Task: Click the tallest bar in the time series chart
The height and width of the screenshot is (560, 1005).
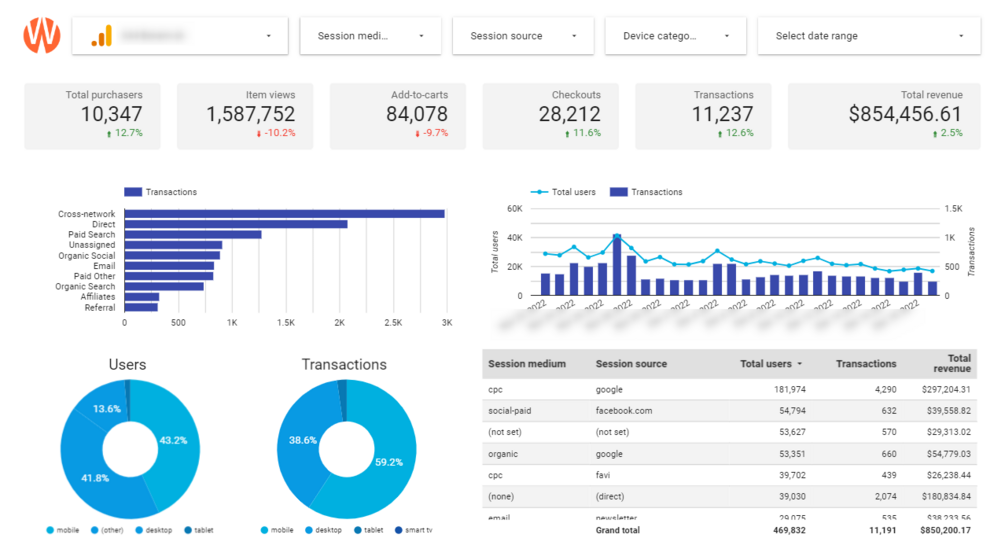Action: [617, 265]
